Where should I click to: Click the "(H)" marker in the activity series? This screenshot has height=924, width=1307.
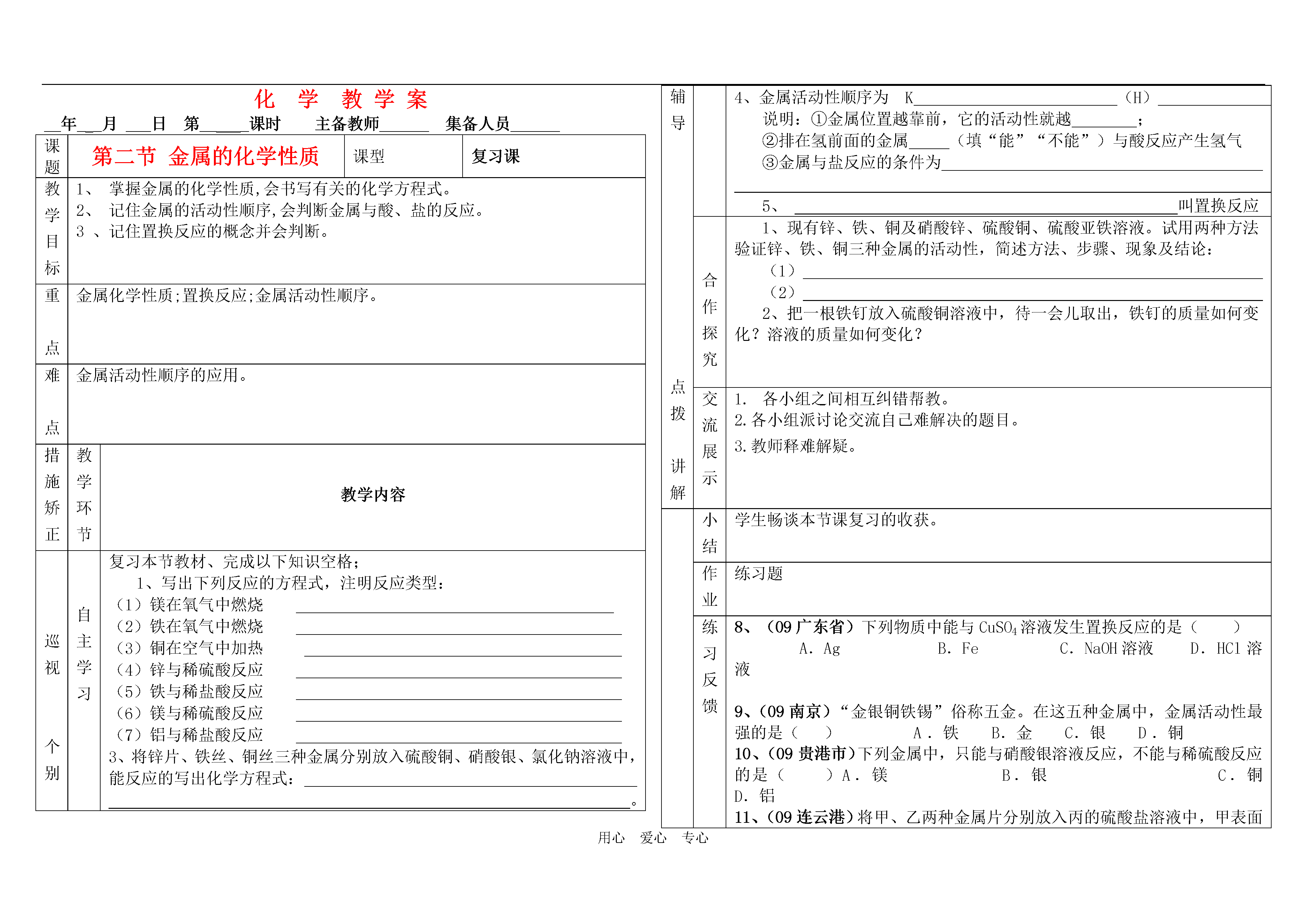click(1137, 98)
